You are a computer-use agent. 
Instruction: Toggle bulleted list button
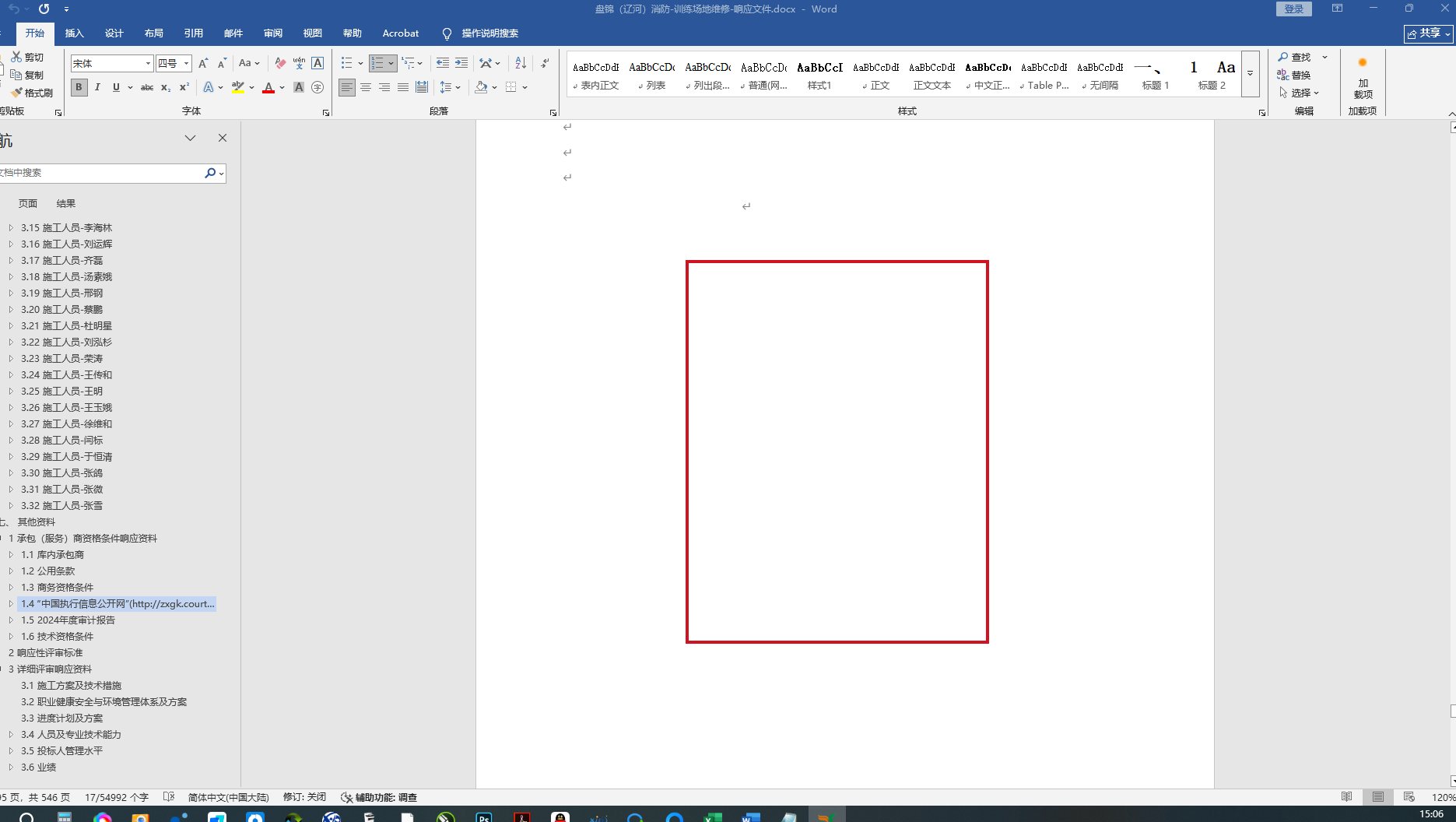point(347,63)
